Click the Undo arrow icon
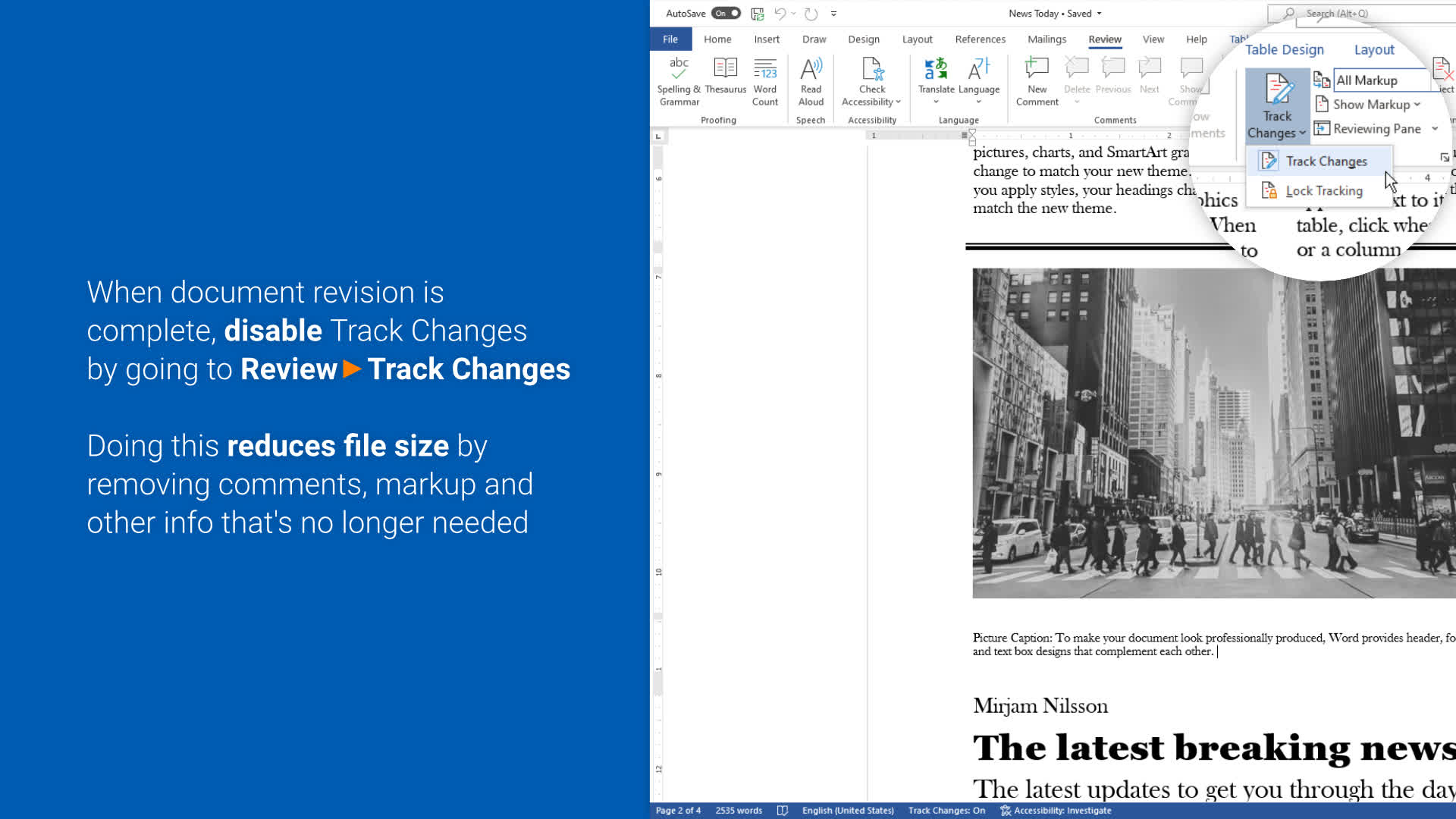Viewport: 1456px width, 819px height. (780, 14)
